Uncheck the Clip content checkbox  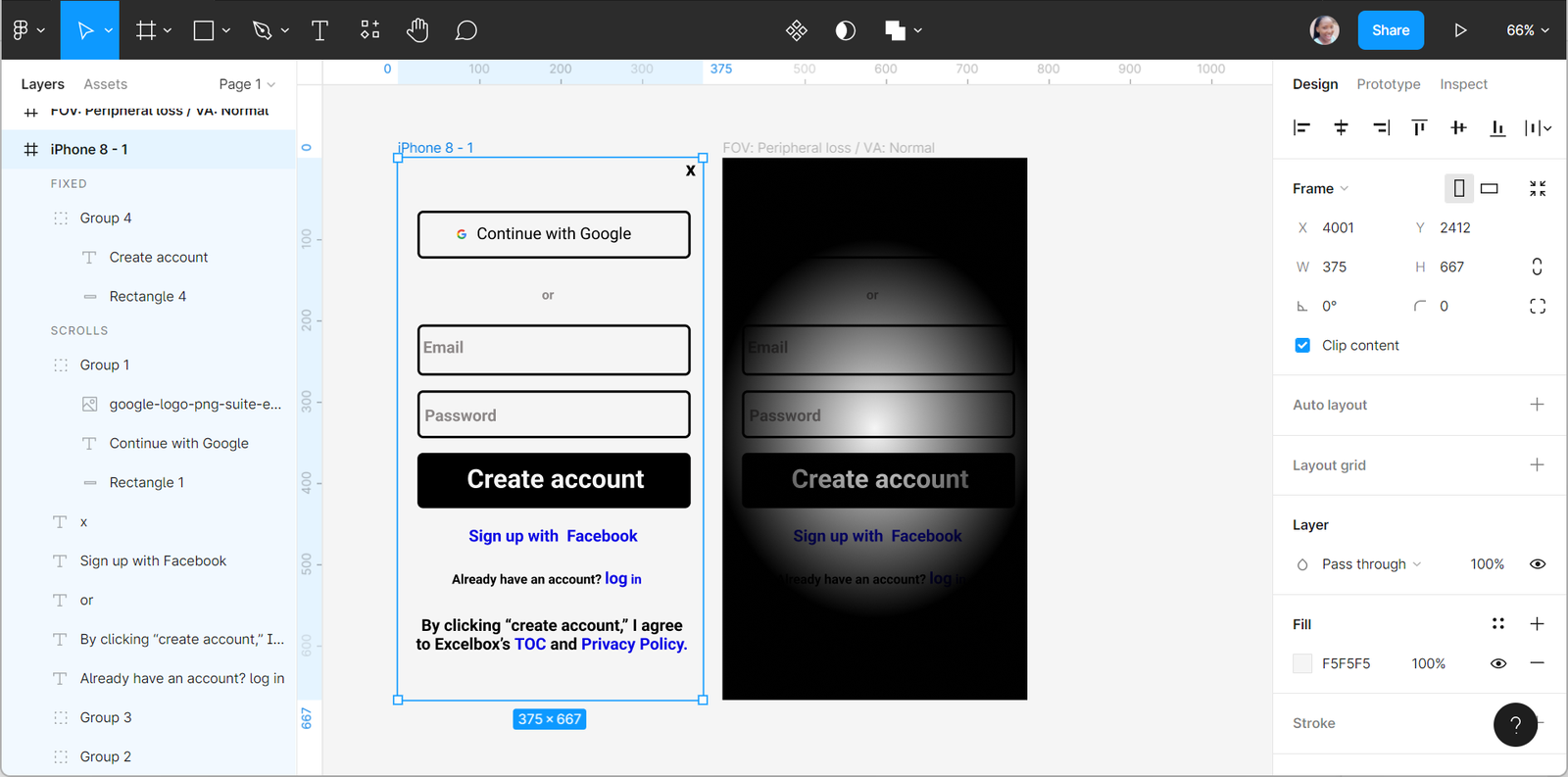(x=1302, y=345)
